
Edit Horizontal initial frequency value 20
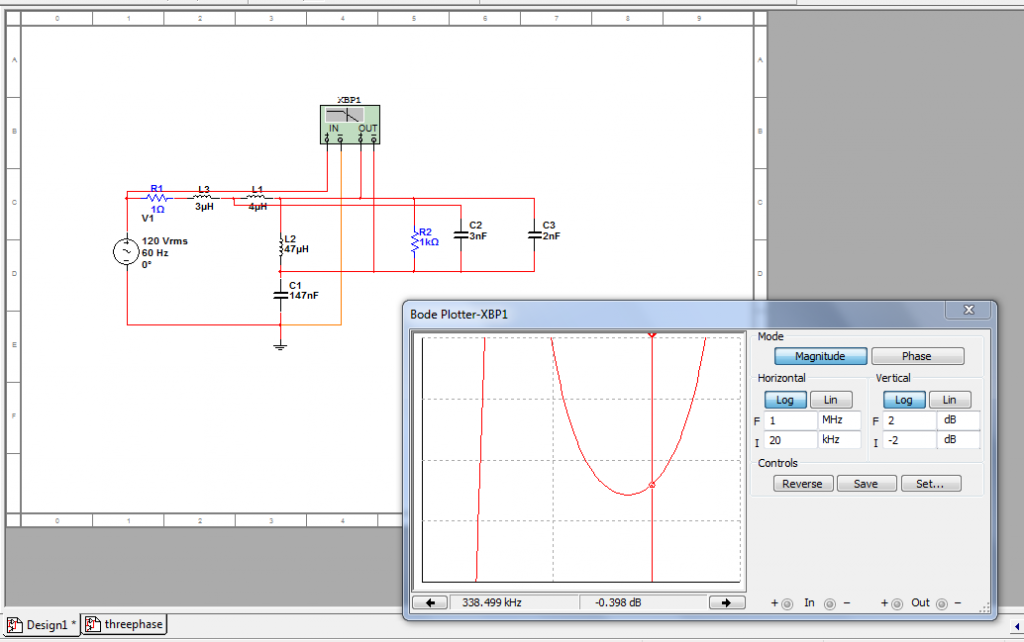[790, 440]
